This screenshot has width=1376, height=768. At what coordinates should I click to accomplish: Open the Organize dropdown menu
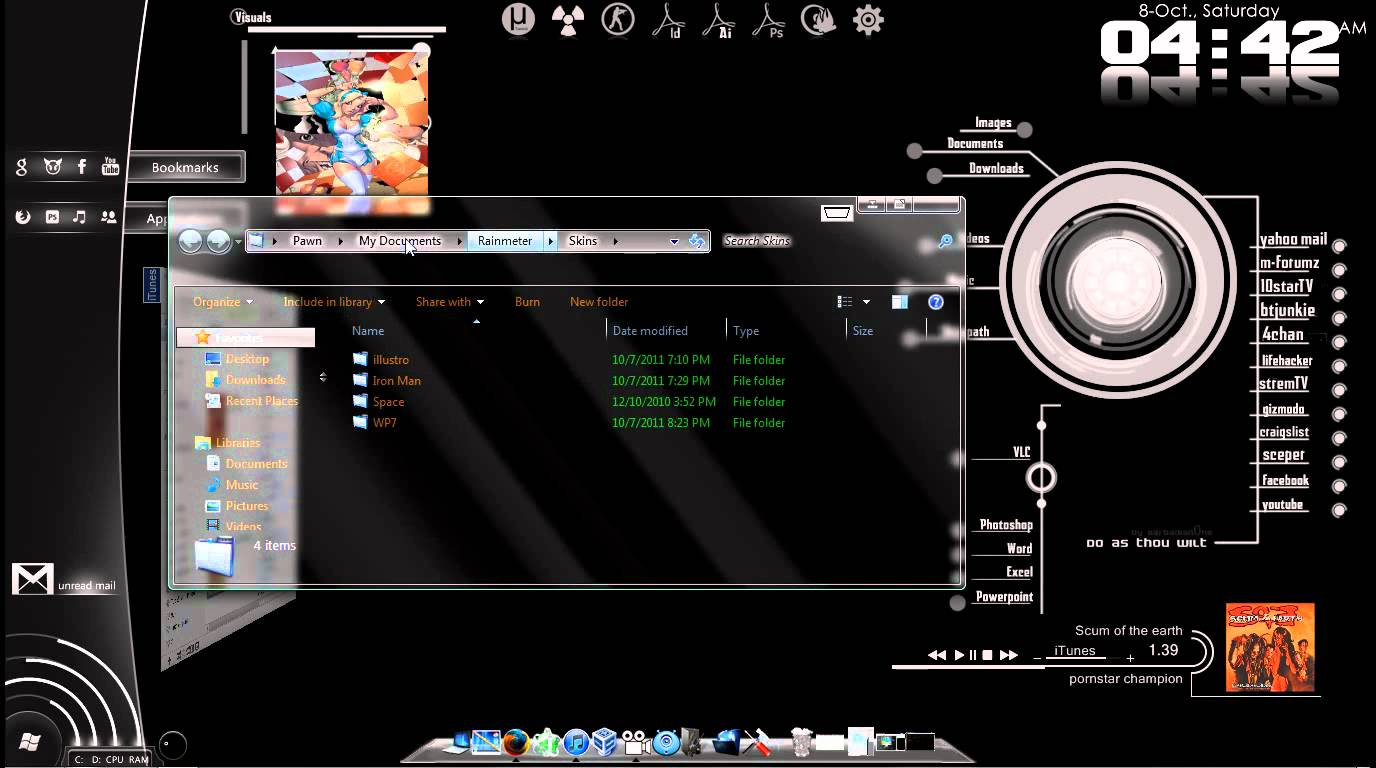click(x=222, y=302)
